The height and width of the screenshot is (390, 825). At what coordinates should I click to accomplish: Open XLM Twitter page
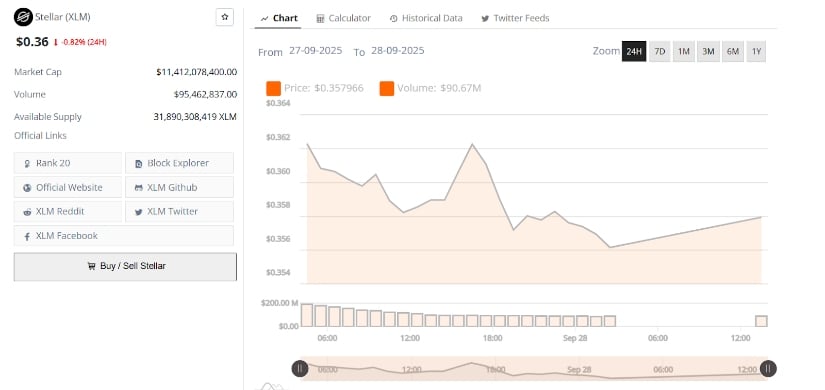[x=179, y=212]
